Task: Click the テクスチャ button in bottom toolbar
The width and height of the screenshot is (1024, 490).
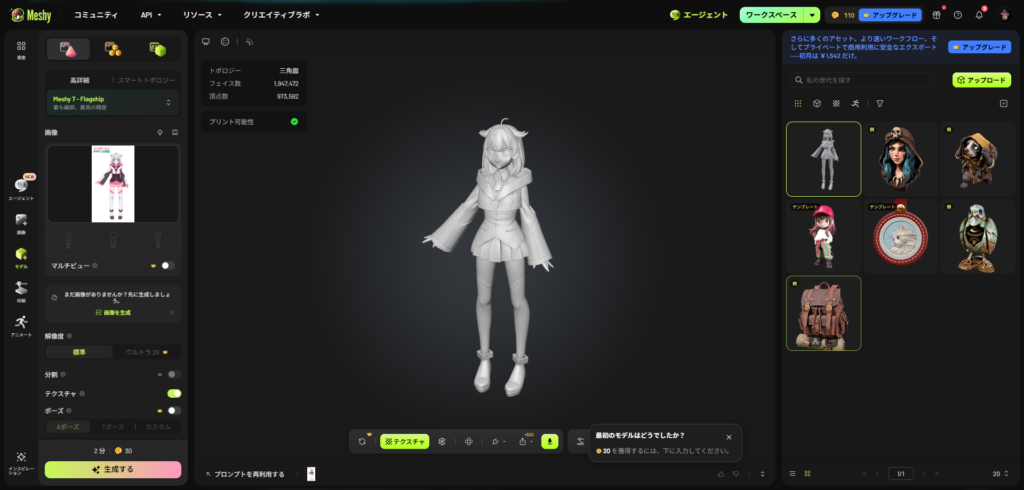Action: click(x=405, y=442)
